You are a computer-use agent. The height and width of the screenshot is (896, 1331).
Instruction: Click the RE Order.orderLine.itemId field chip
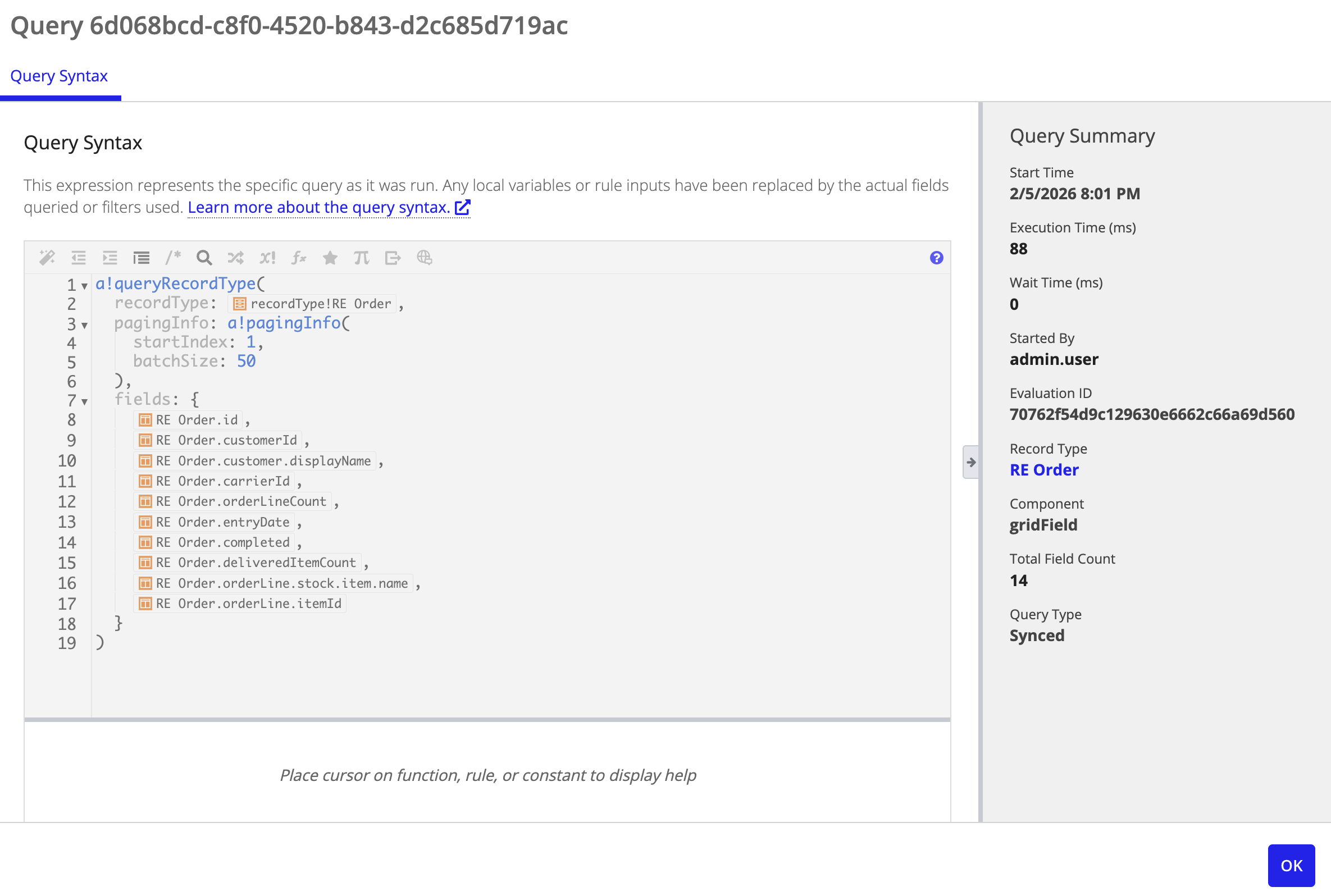point(240,604)
